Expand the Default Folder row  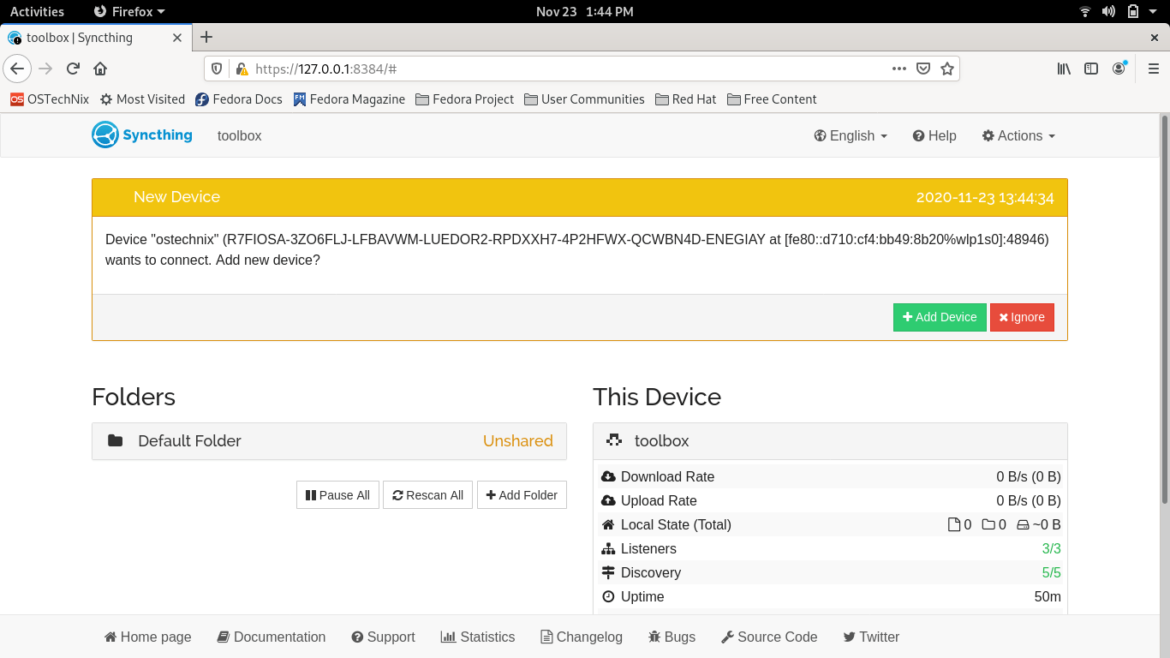pos(329,440)
